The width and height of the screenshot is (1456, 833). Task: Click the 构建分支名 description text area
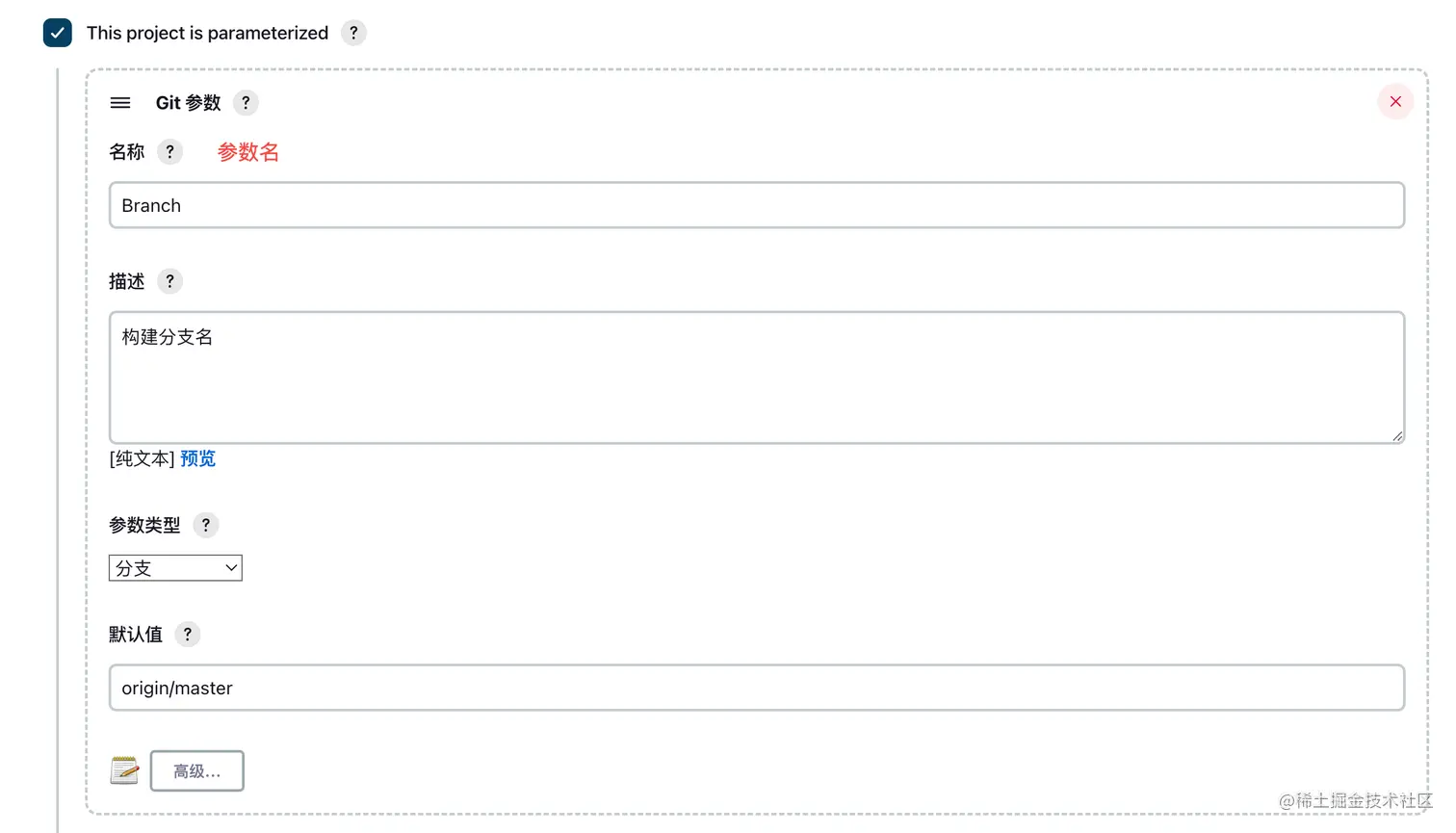(x=757, y=377)
